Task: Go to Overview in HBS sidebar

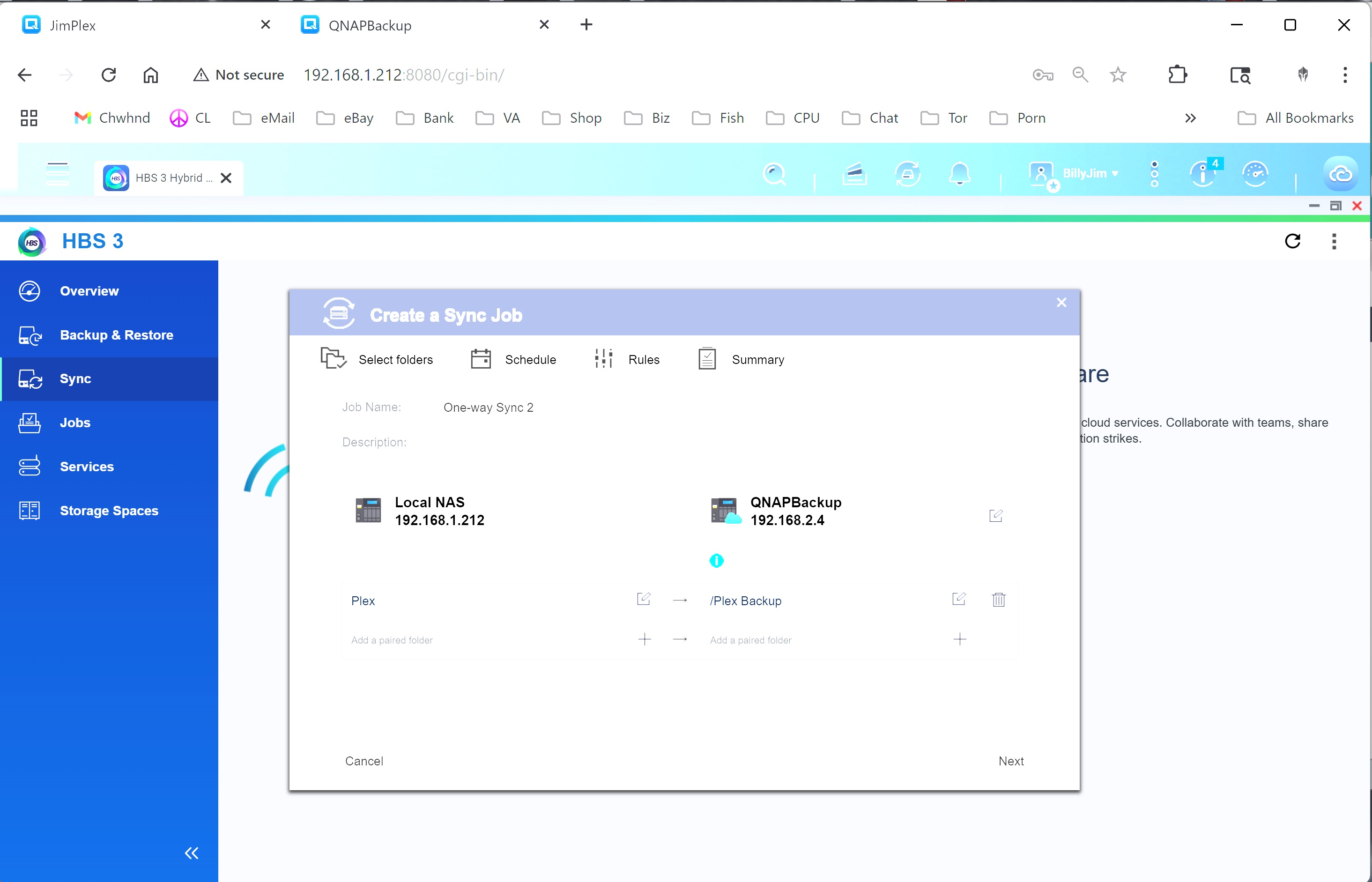Action: (x=109, y=291)
